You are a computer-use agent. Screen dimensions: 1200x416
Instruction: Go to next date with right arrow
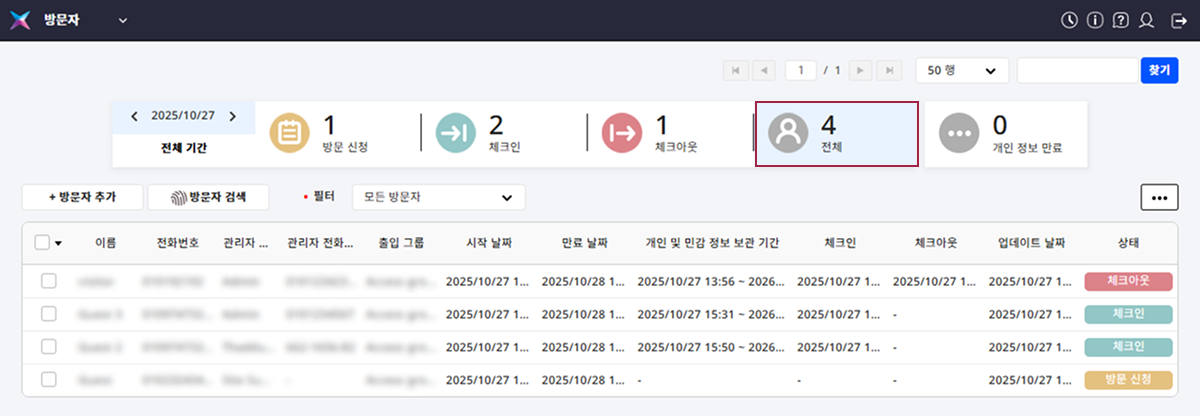pos(233,116)
